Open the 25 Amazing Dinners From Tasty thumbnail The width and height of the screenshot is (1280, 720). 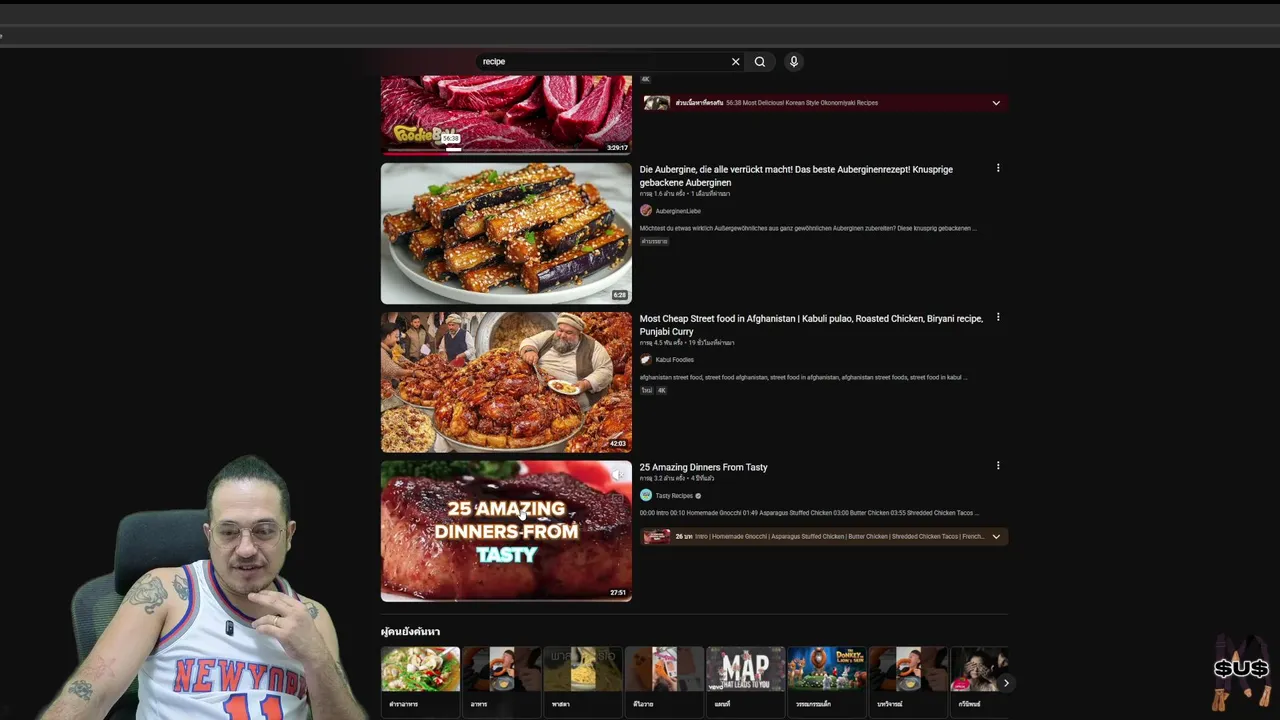tap(506, 531)
